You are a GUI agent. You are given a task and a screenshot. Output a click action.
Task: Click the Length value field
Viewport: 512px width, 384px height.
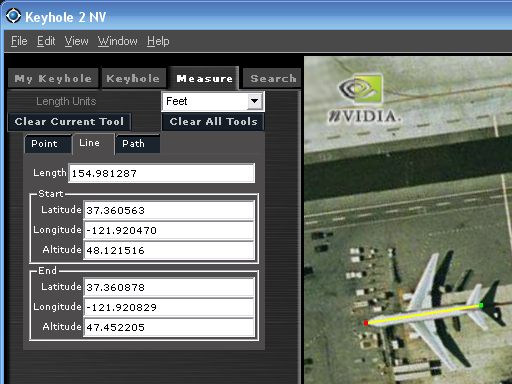coord(162,173)
